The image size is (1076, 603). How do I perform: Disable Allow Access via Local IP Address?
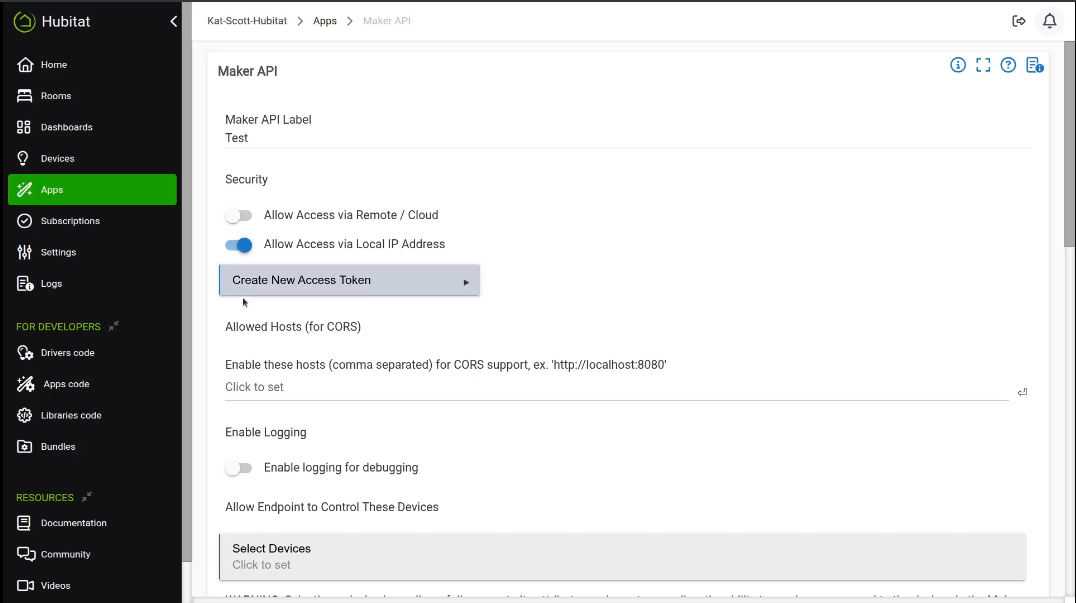(238, 245)
